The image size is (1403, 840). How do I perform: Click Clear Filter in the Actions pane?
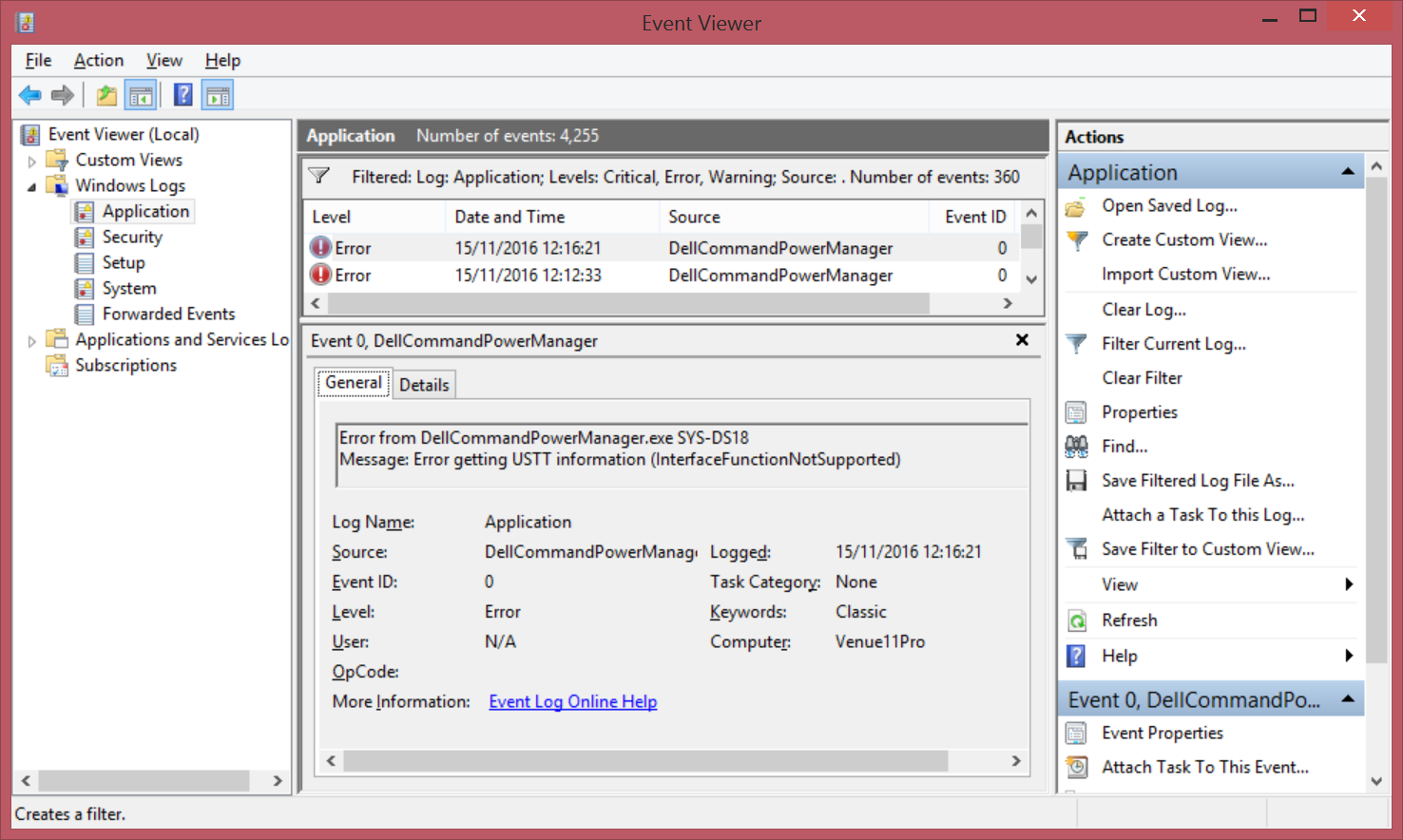[1142, 378]
